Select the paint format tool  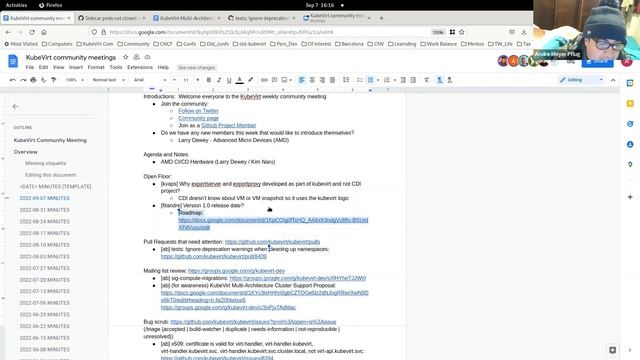[53, 80]
